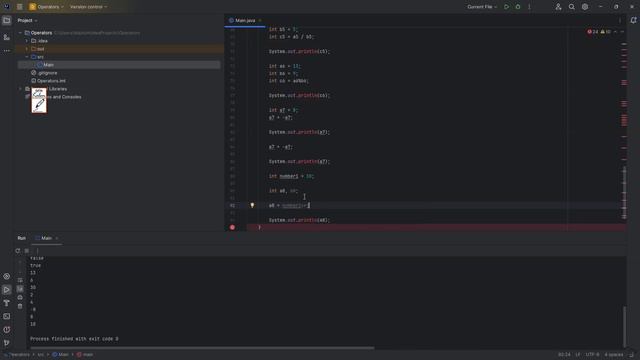
Task: Click the warnings count indicator
Action: [606, 32]
